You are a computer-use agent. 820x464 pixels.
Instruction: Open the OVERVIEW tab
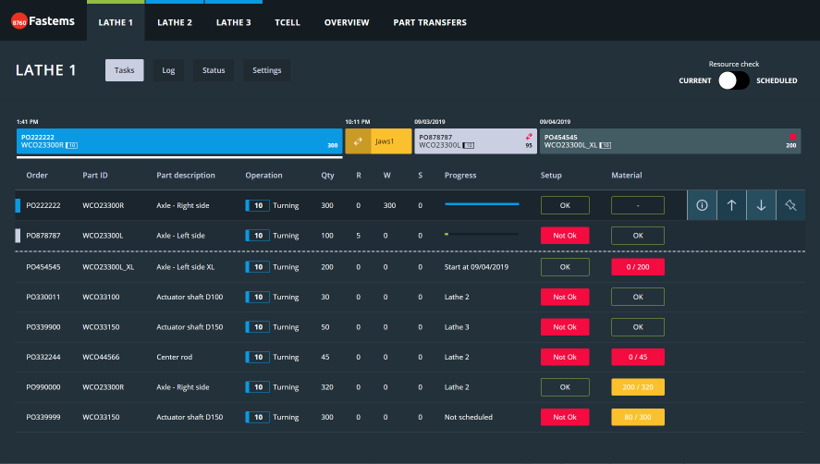click(346, 22)
